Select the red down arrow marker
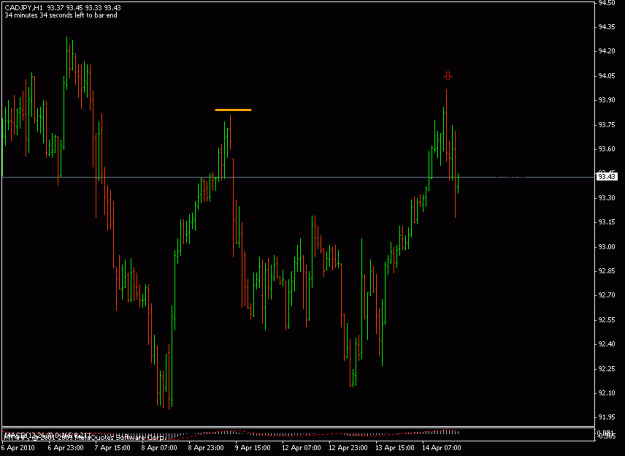The image size is (625, 456). pyautogui.click(x=448, y=76)
